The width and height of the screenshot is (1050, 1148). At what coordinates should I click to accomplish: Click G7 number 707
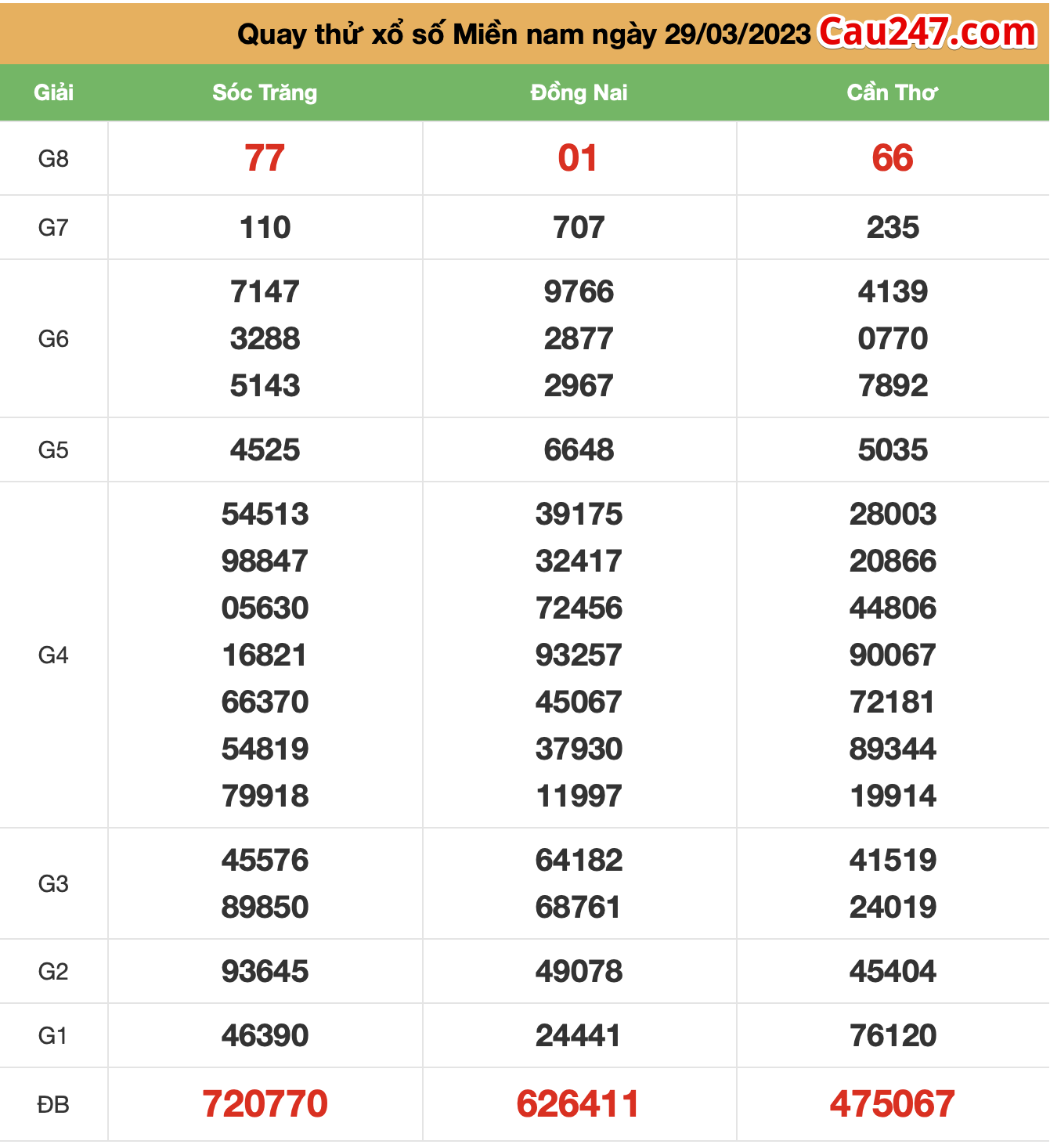click(579, 228)
